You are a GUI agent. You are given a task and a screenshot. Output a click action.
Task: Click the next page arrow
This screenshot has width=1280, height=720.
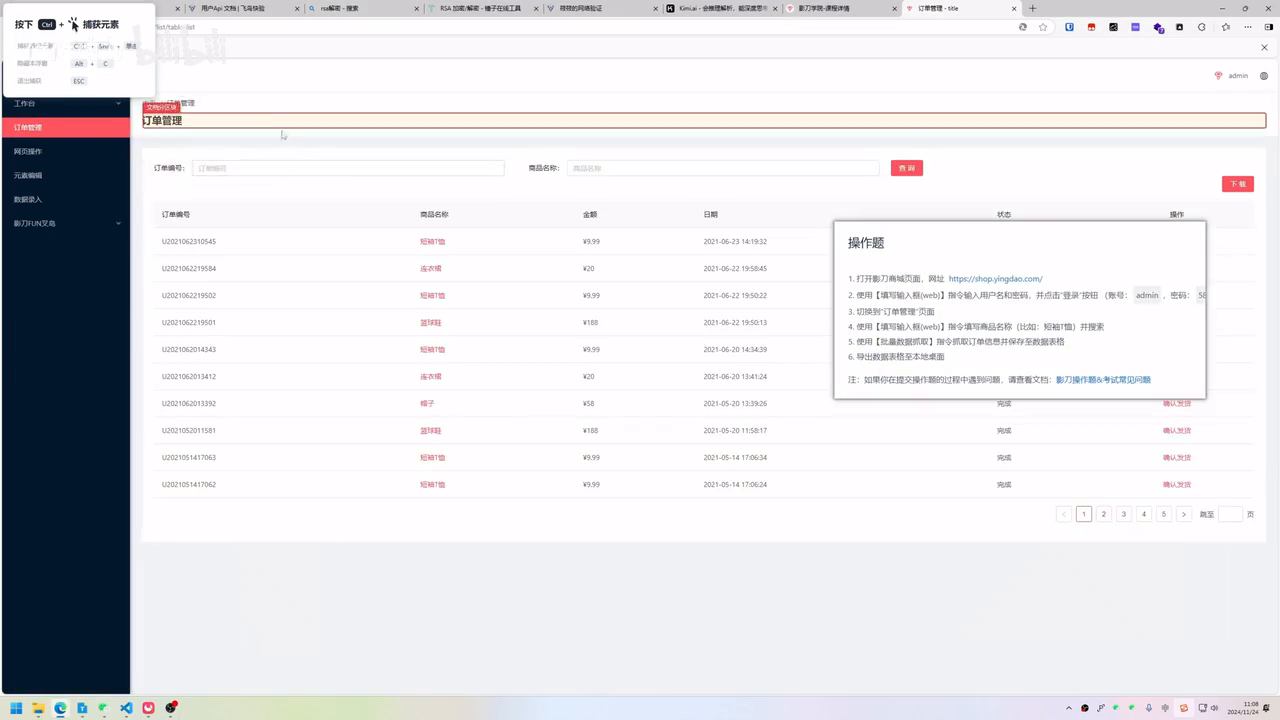pos(1184,514)
